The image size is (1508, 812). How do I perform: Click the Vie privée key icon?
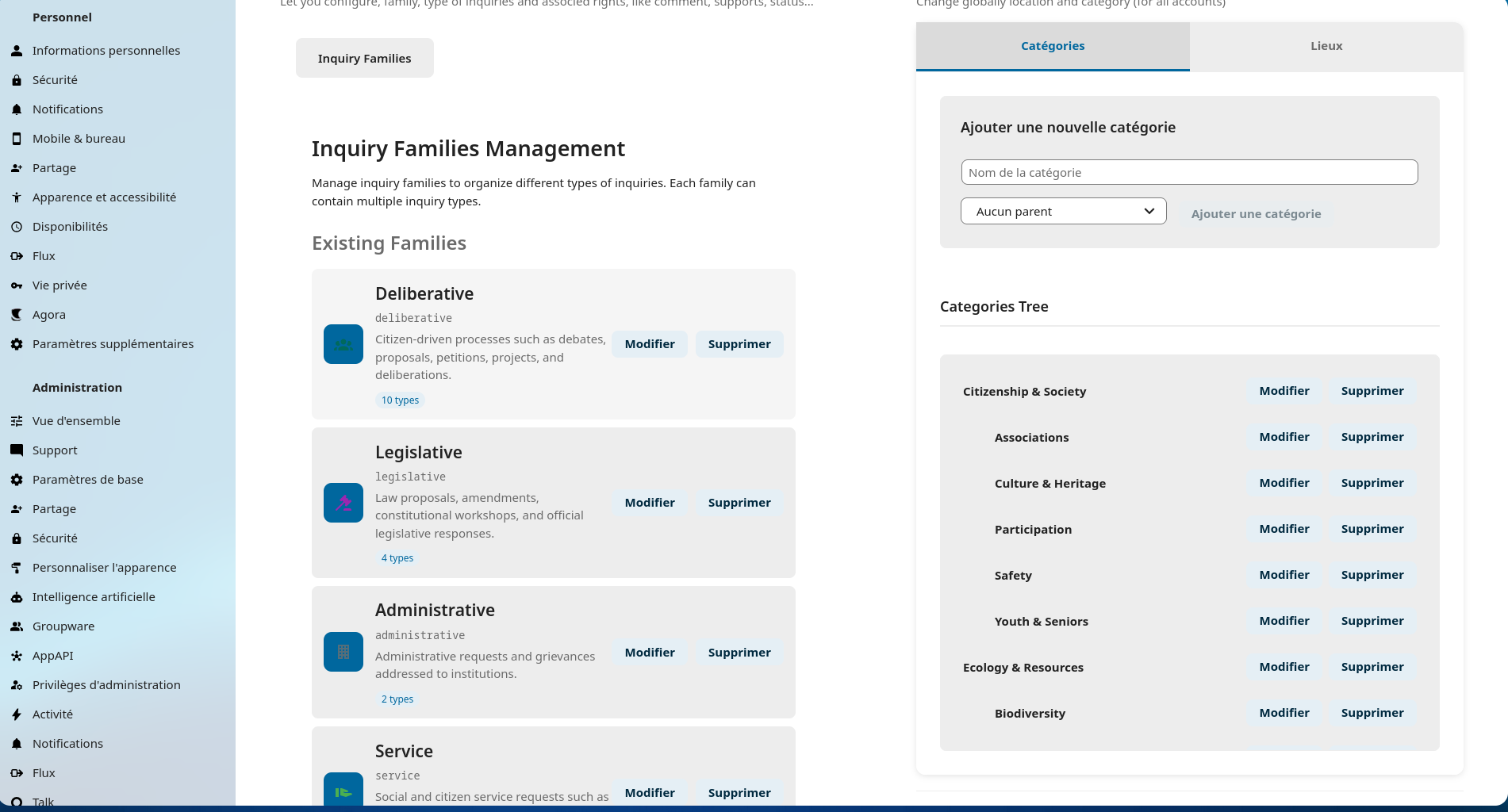tap(17, 285)
